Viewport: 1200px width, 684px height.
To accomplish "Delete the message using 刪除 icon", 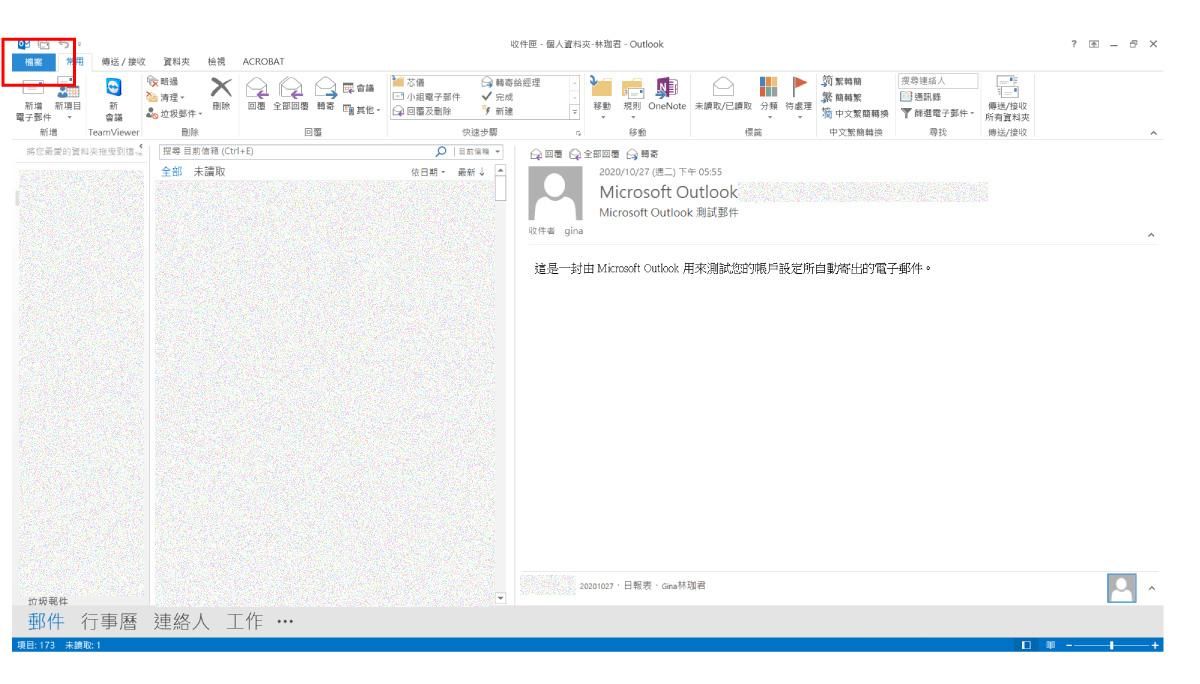I will coord(220,90).
